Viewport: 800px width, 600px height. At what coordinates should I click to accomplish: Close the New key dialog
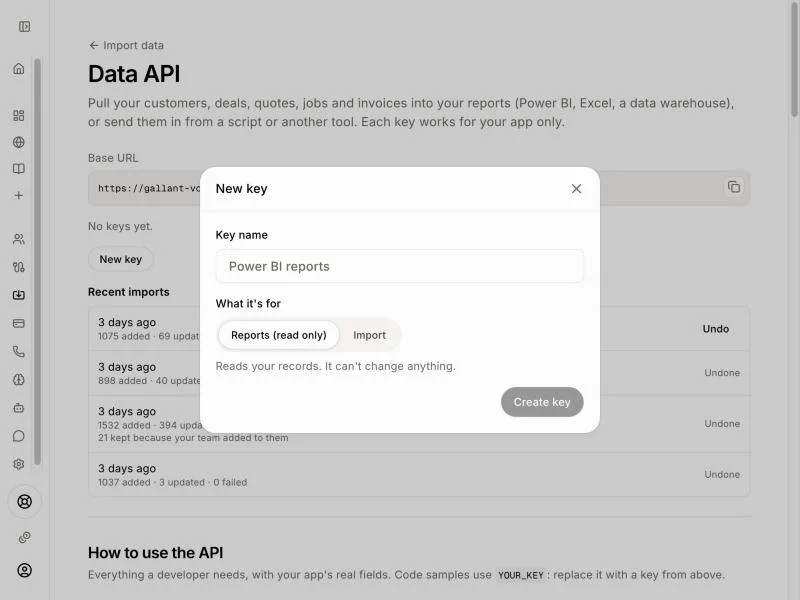click(577, 189)
